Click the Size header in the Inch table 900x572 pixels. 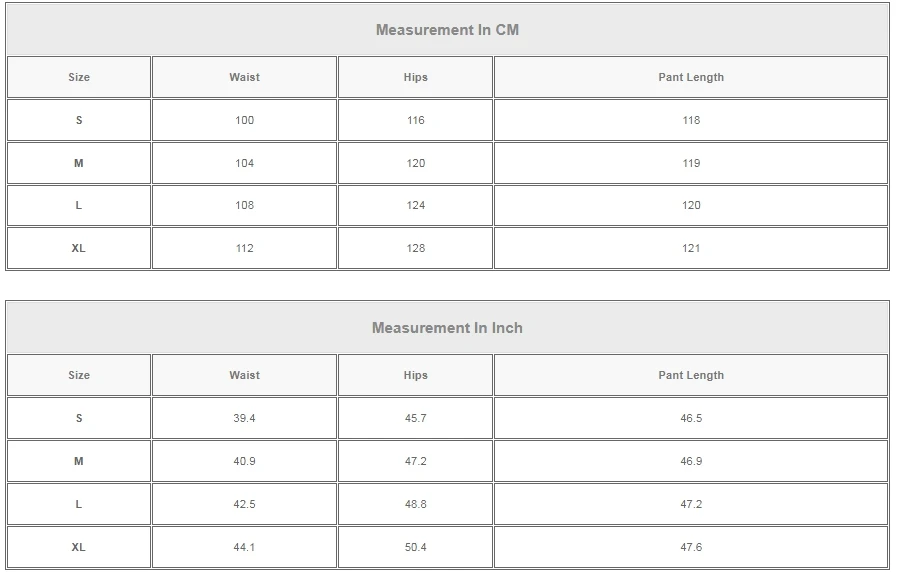coord(79,376)
